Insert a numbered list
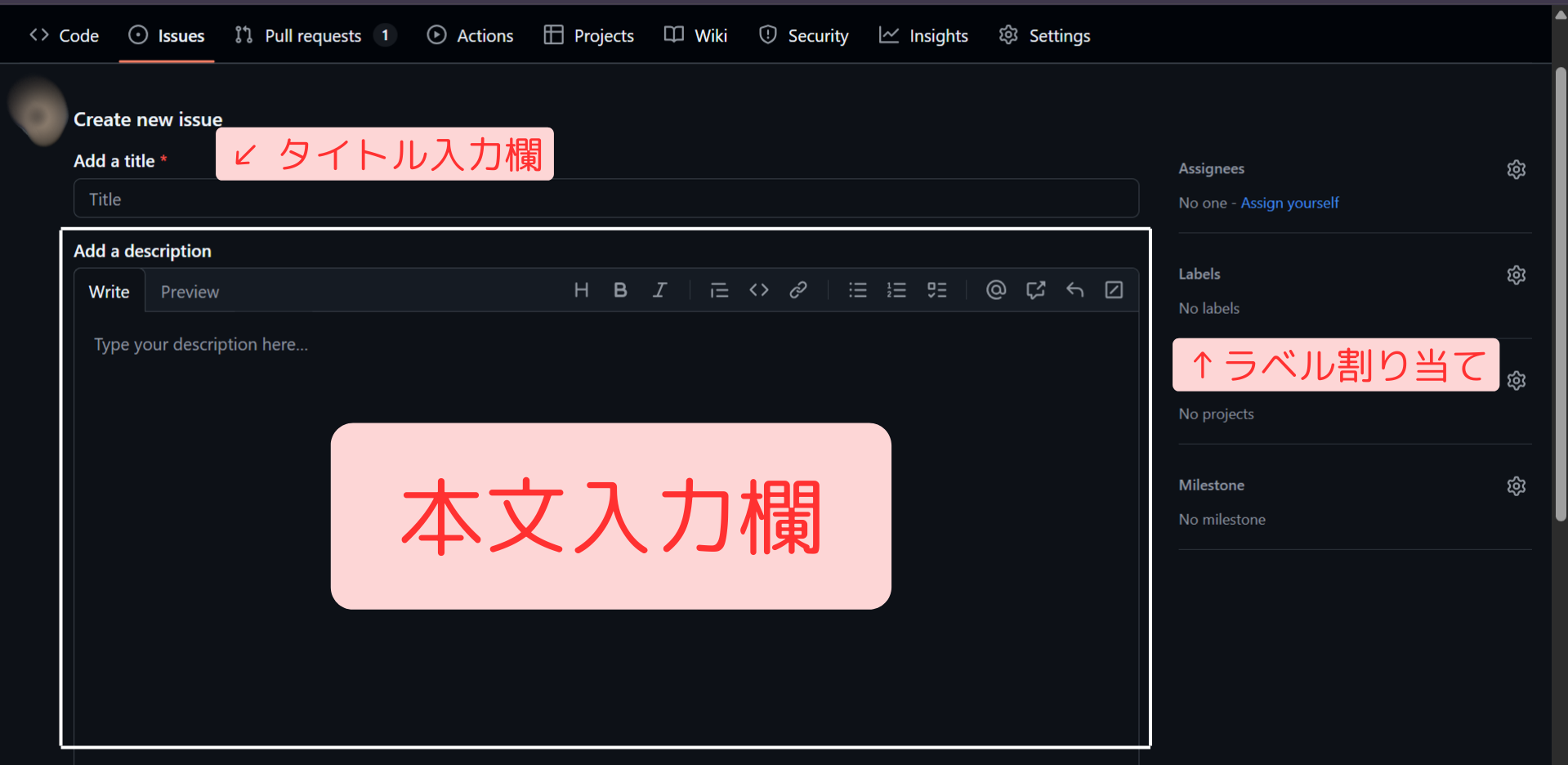 coord(896,290)
